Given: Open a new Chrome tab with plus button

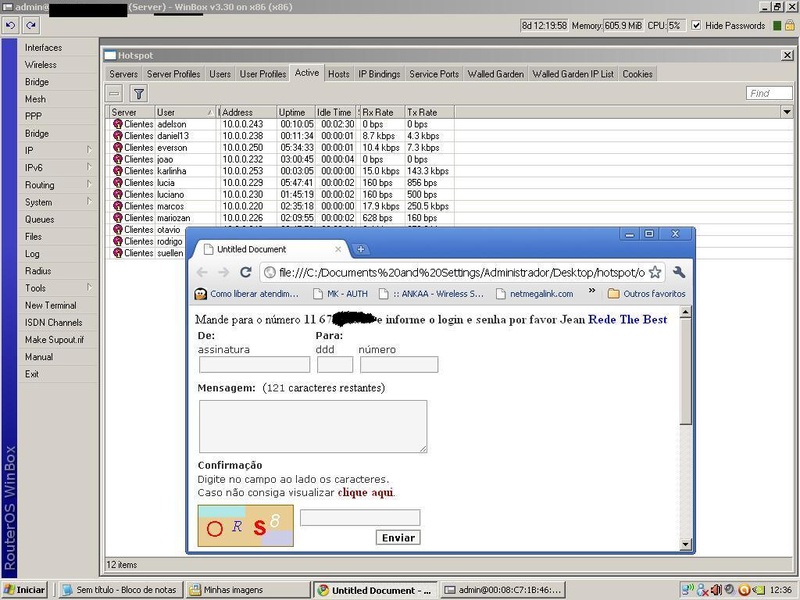Looking at the screenshot, I should [x=361, y=249].
